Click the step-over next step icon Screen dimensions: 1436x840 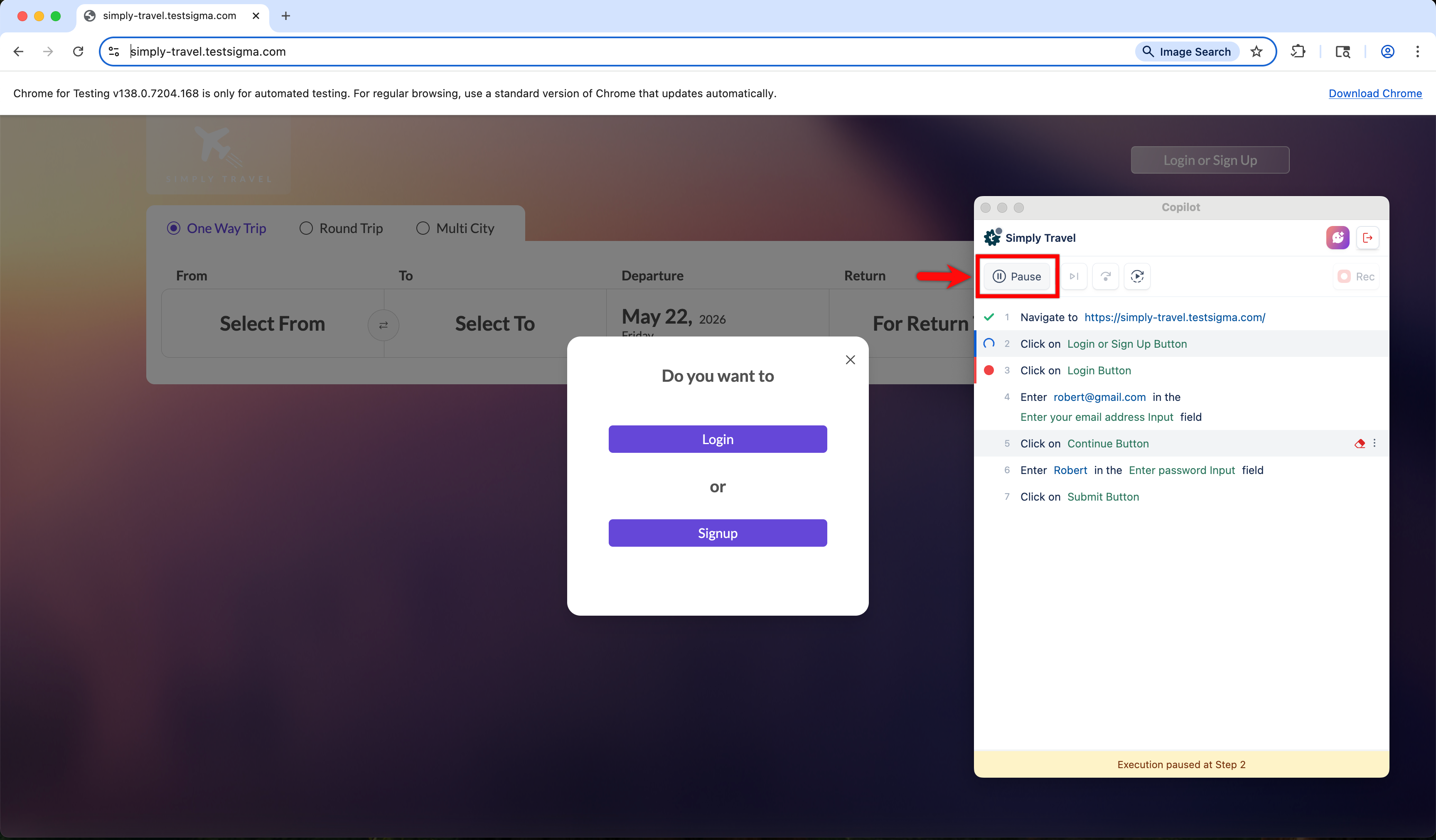click(x=1074, y=276)
